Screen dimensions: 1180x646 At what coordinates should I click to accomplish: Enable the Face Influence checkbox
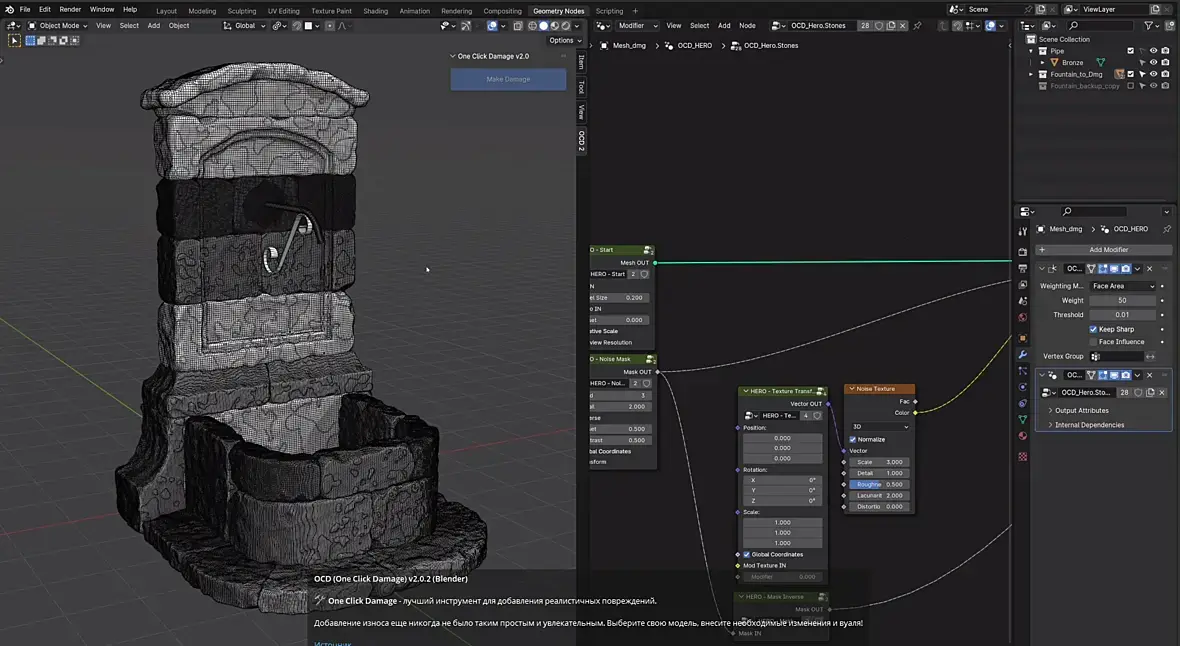point(1094,342)
